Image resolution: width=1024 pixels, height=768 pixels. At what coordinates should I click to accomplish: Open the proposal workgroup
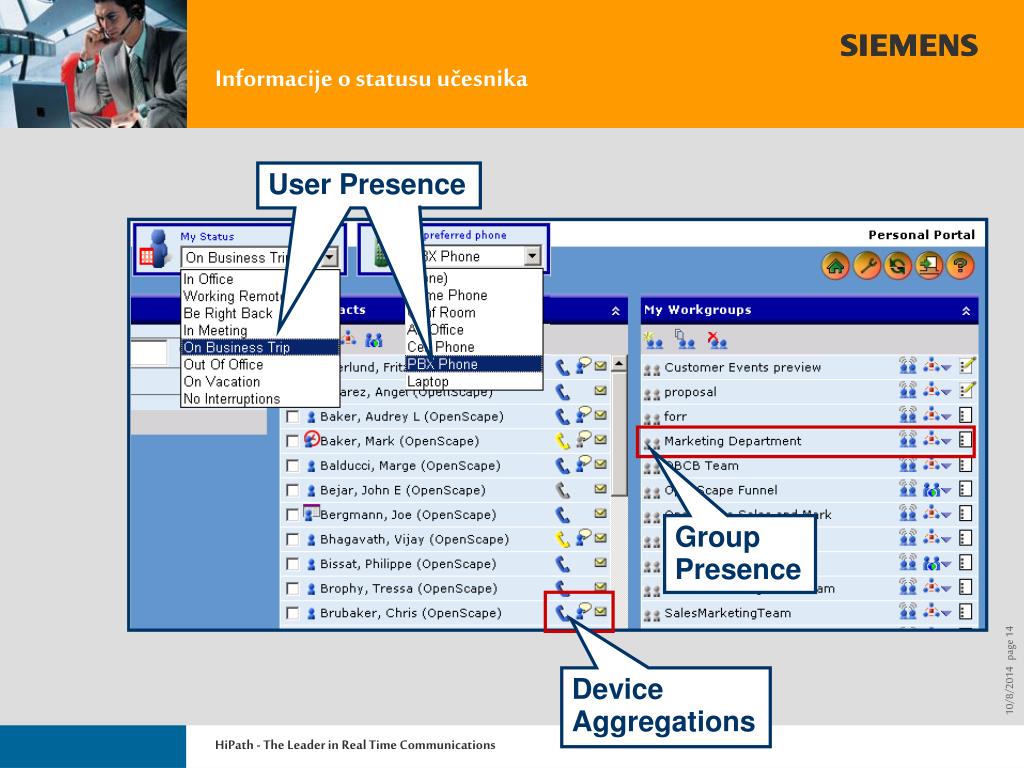(690, 392)
